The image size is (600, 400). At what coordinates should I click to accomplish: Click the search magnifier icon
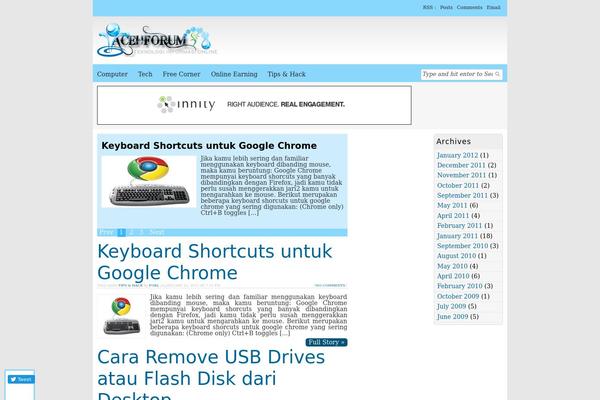coord(497,74)
